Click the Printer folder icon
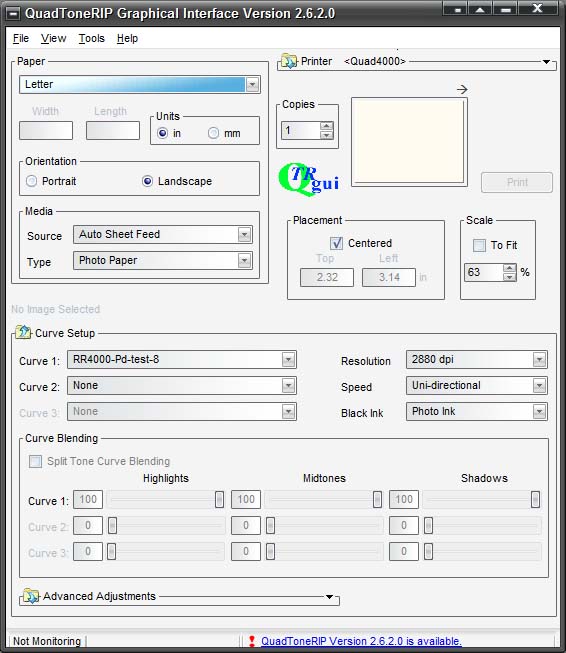This screenshot has height=653, width=566. click(289, 61)
